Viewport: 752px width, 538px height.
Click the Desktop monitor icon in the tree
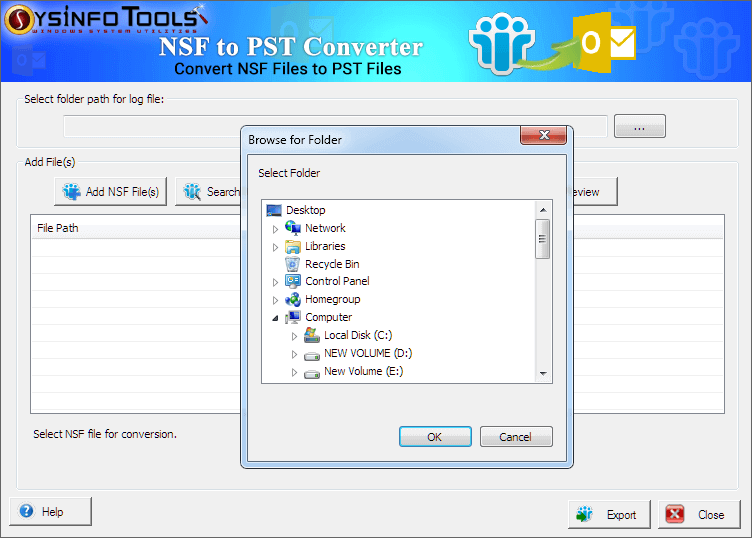coord(274,210)
